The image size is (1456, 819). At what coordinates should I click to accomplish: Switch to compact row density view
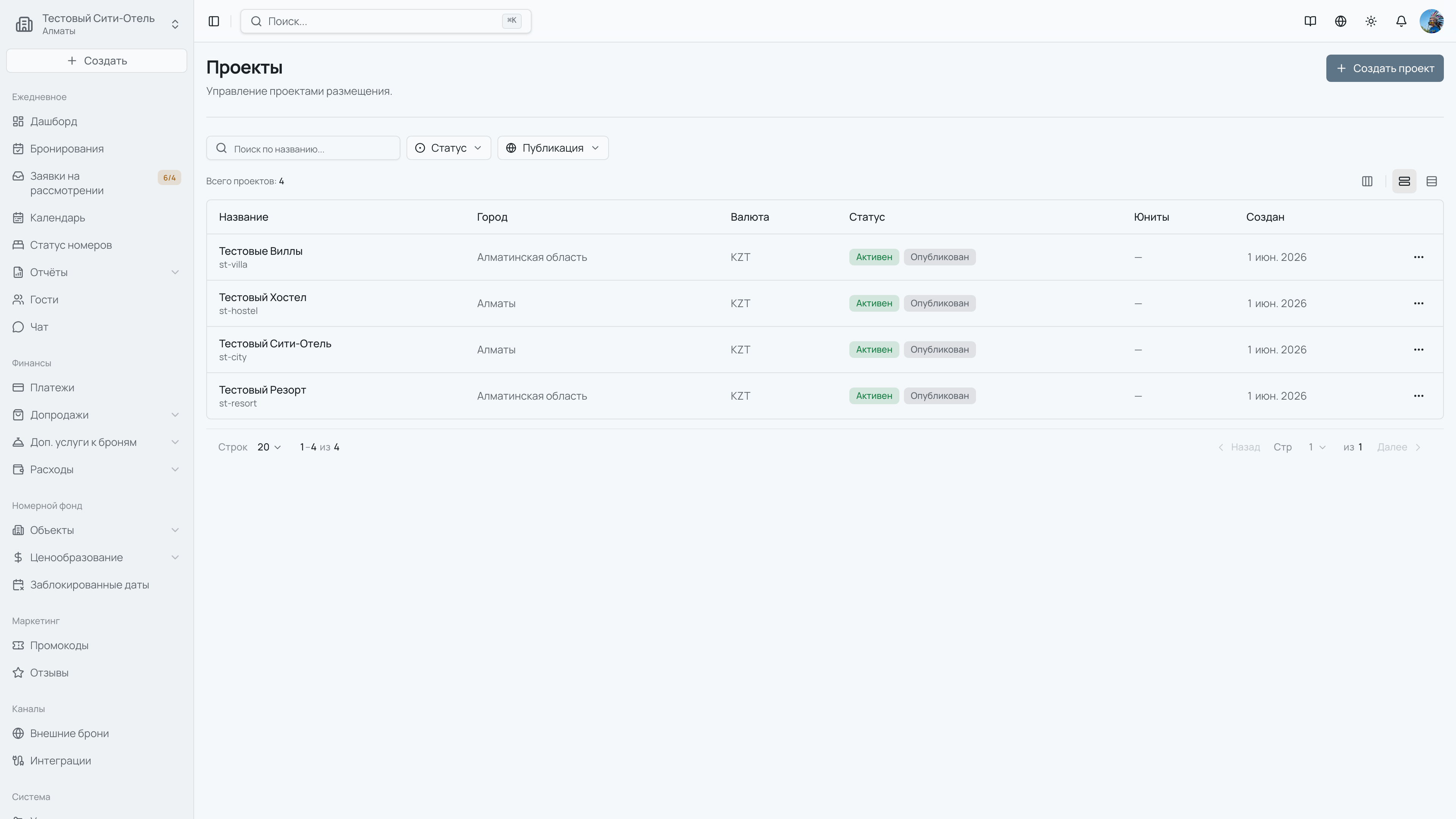tap(1432, 181)
